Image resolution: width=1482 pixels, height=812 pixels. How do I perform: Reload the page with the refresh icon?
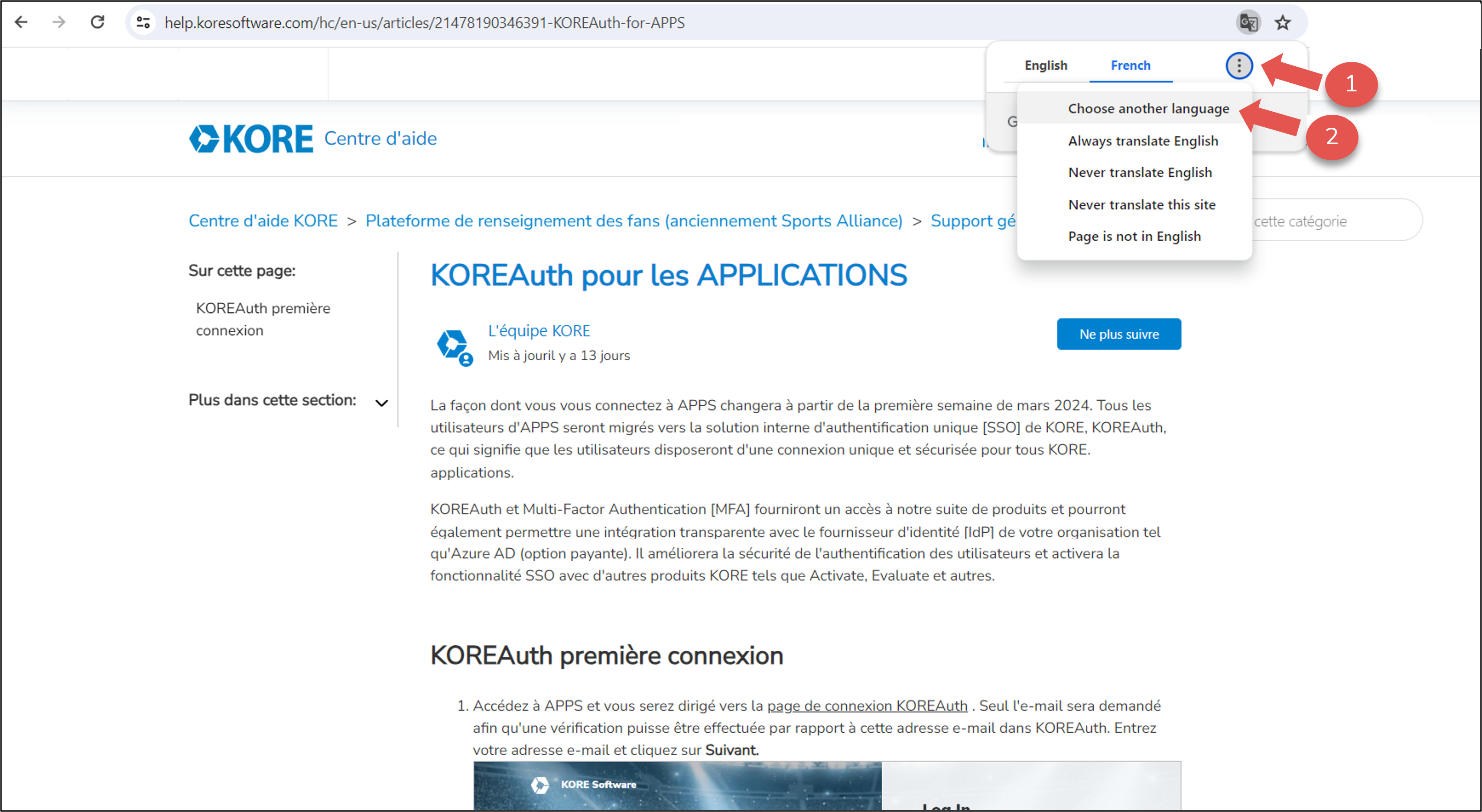[97, 23]
